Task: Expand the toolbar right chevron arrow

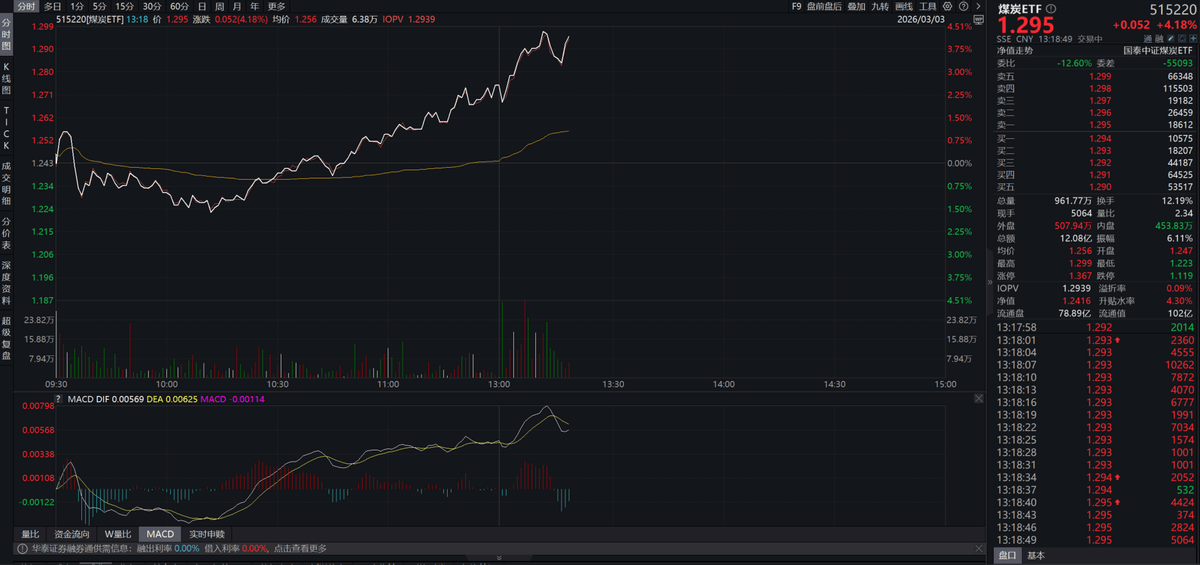Action: click(x=978, y=6)
